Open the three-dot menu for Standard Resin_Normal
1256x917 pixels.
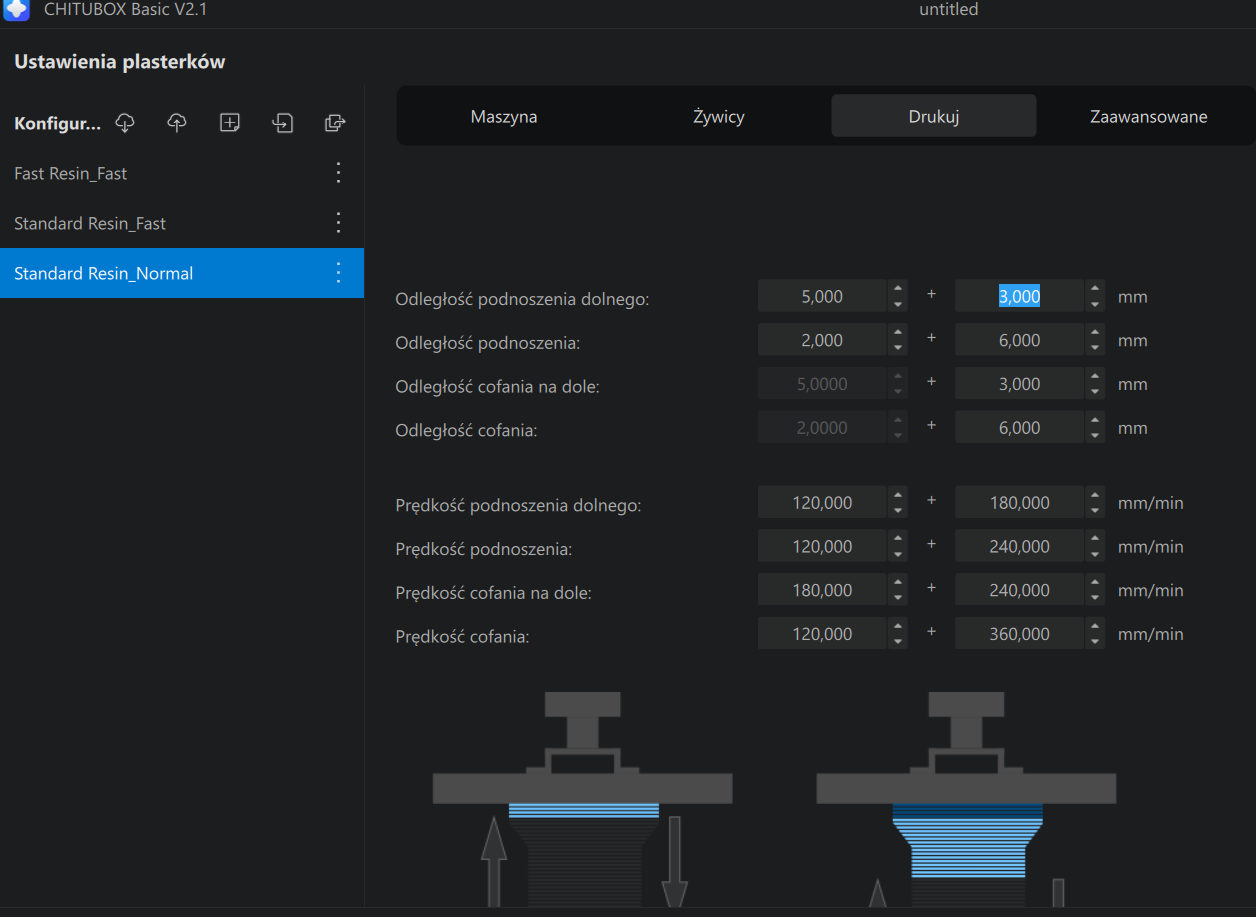click(x=338, y=273)
